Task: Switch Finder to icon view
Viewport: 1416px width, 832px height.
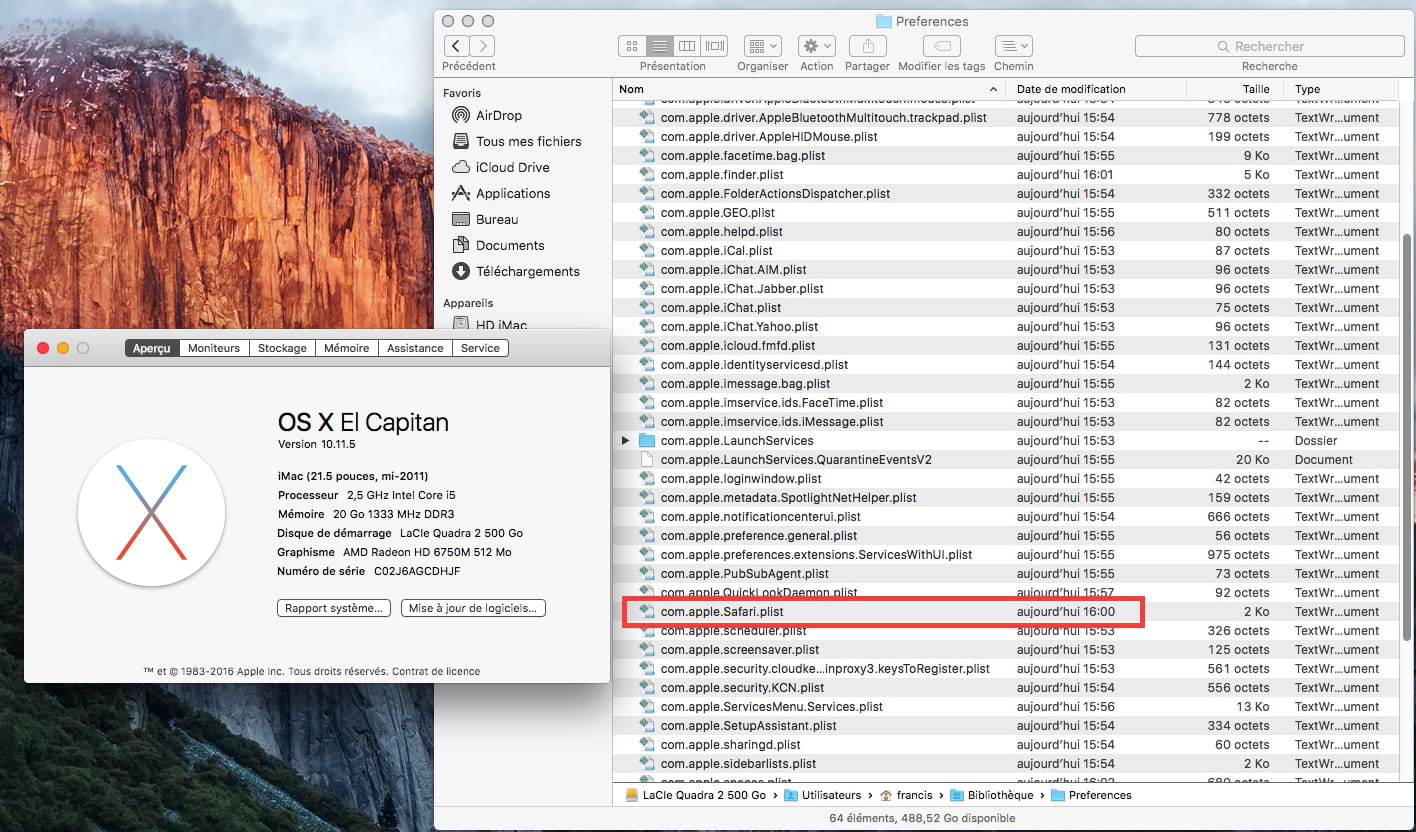Action: click(x=632, y=46)
